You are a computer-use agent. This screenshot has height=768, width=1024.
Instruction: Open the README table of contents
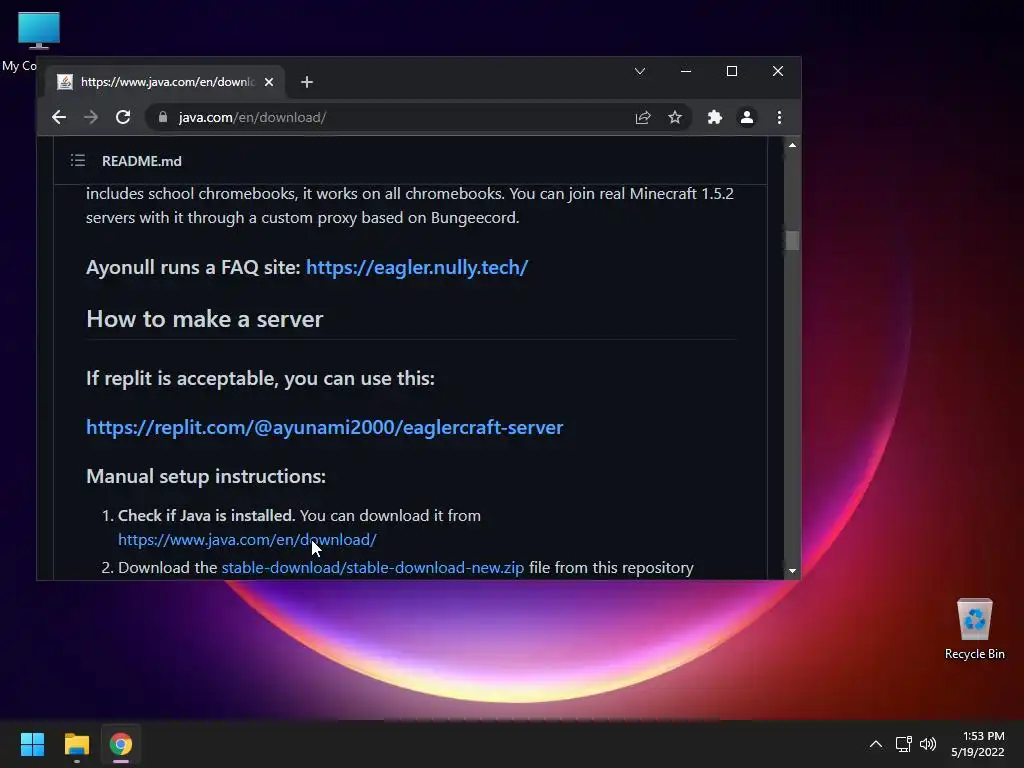(x=78, y=161)
